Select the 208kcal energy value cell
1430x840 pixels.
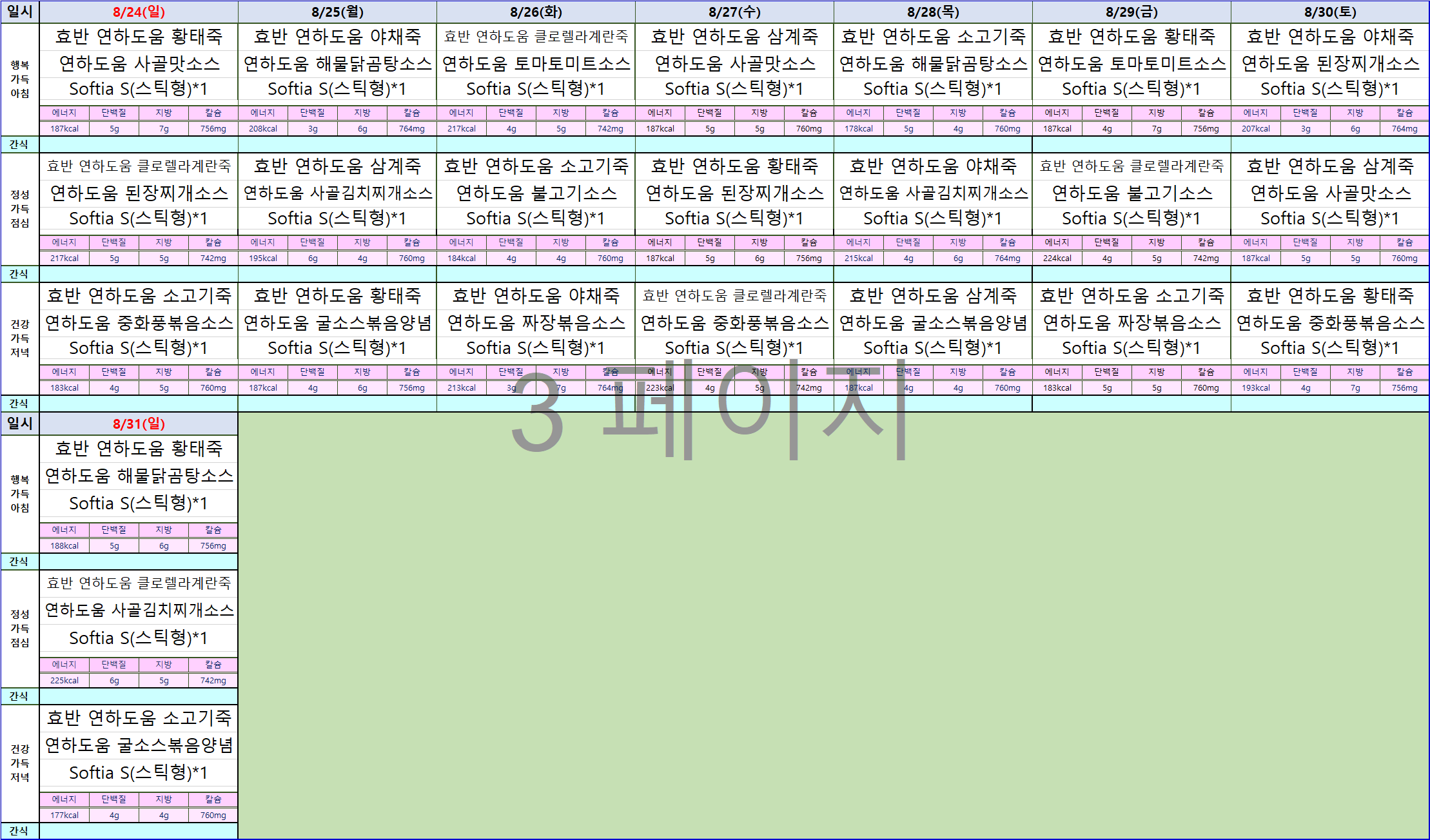263,129
